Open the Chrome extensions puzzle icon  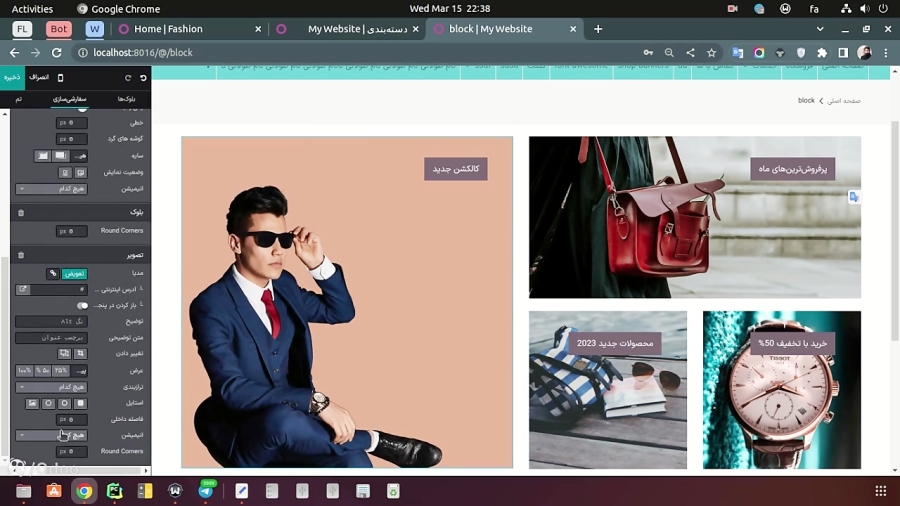822,53
